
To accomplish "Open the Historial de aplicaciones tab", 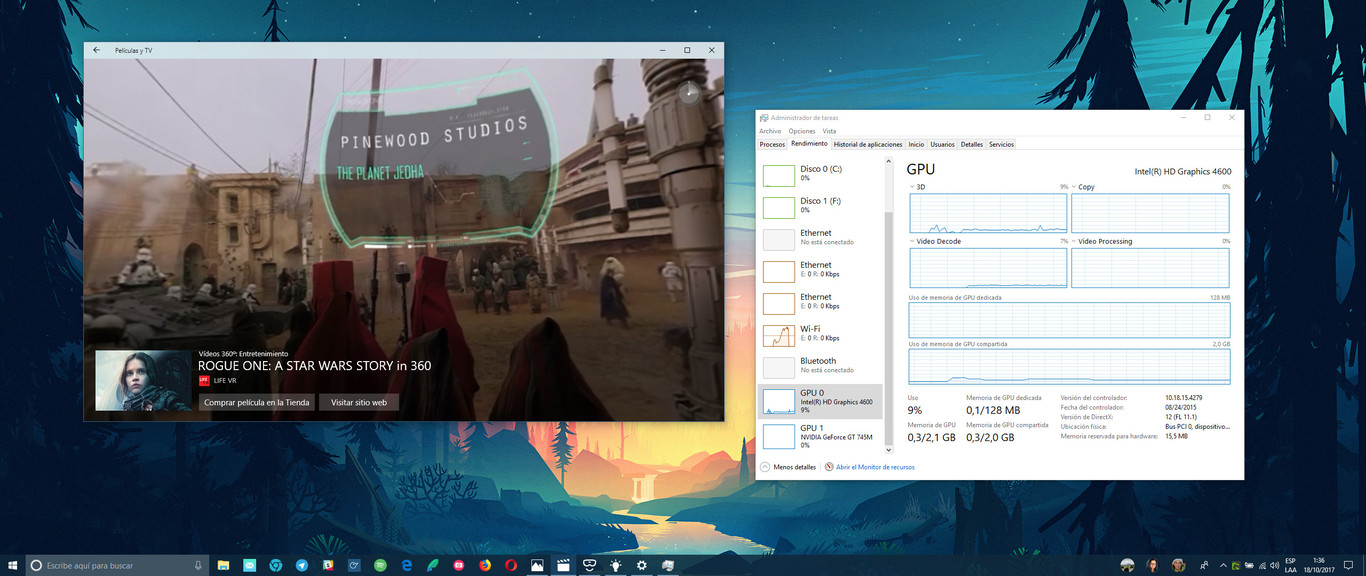I will [x=868, y=145].
